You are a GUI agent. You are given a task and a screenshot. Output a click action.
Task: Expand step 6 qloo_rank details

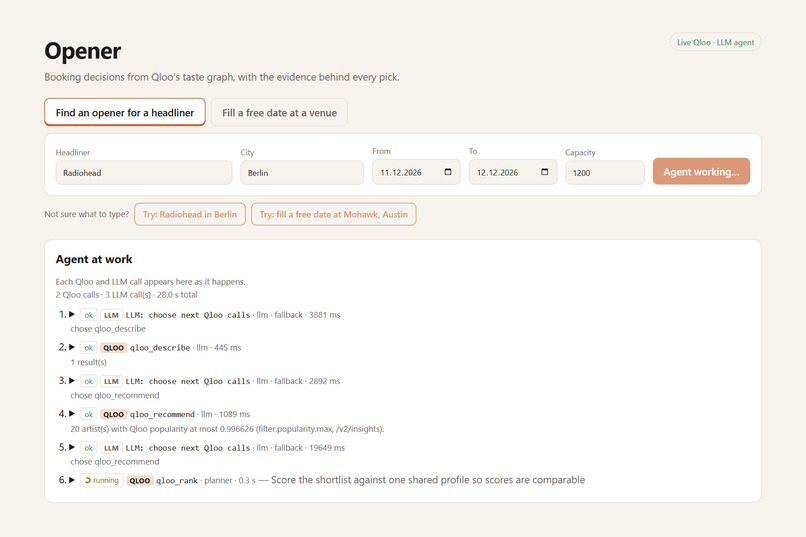point(72,479)
